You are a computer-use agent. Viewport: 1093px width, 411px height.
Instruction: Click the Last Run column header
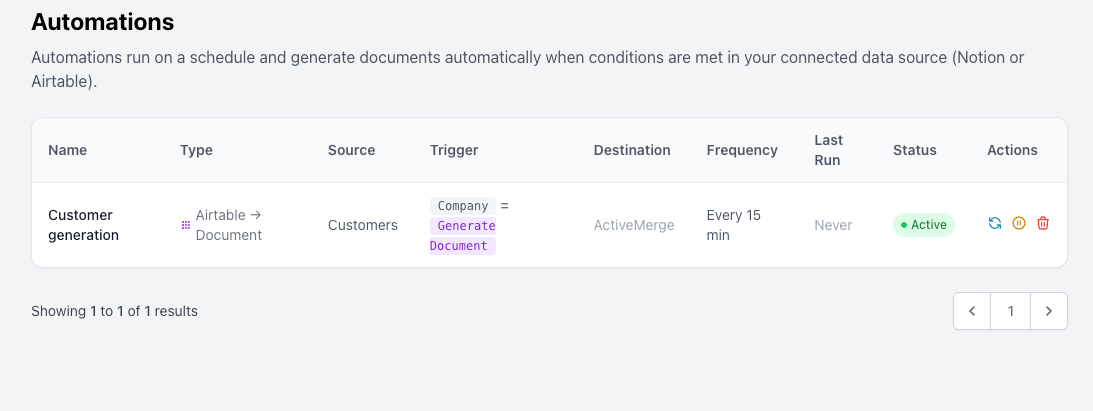(829, 150)
